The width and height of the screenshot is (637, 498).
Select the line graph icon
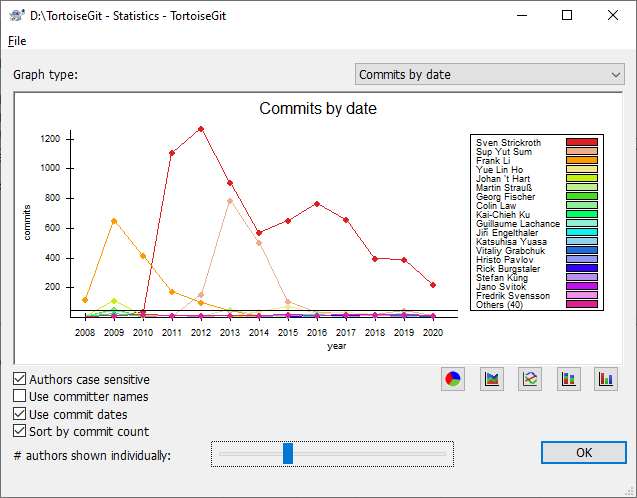tap(530, 379)
